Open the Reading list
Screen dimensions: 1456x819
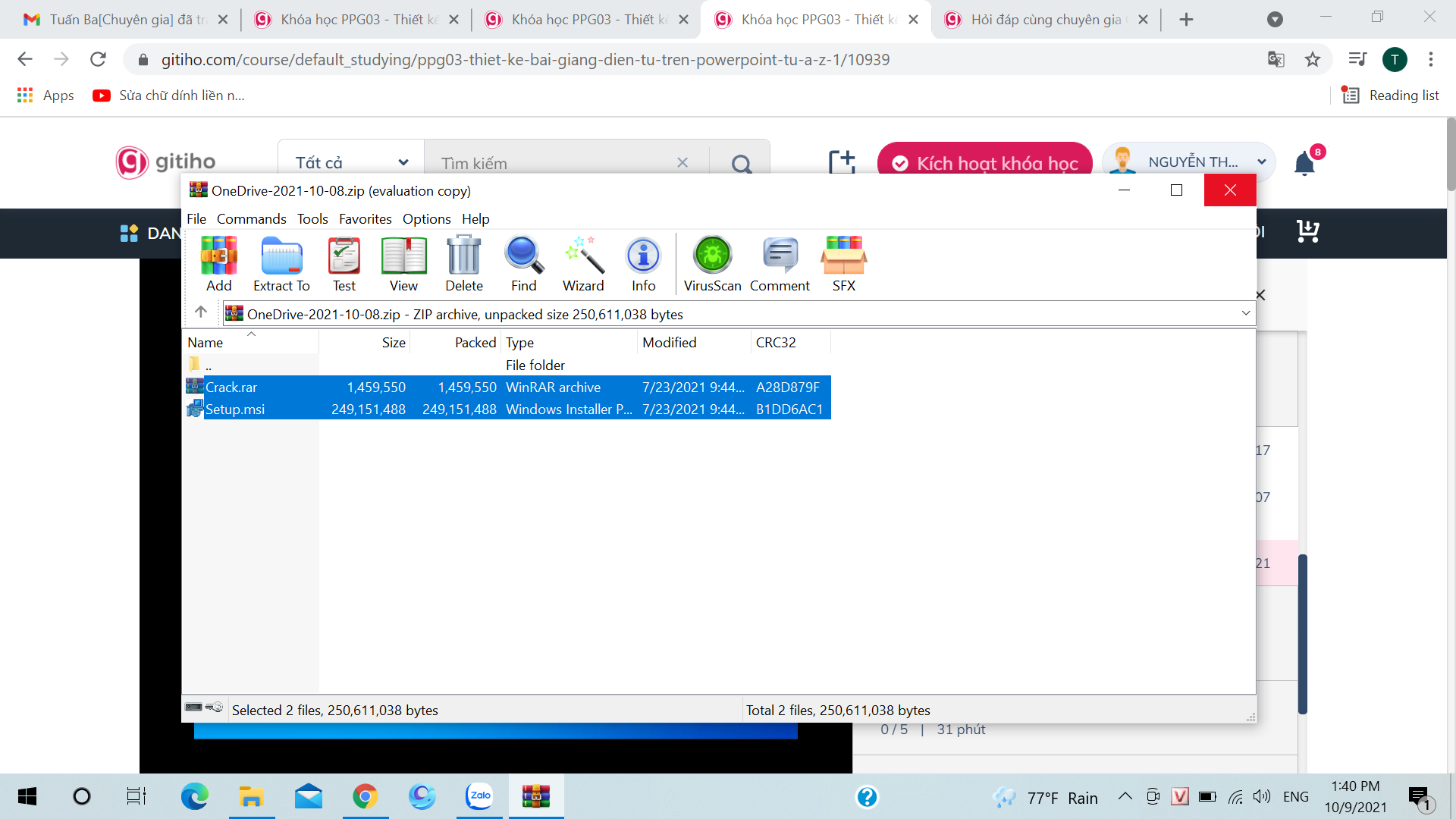(x=1391, y=96)
